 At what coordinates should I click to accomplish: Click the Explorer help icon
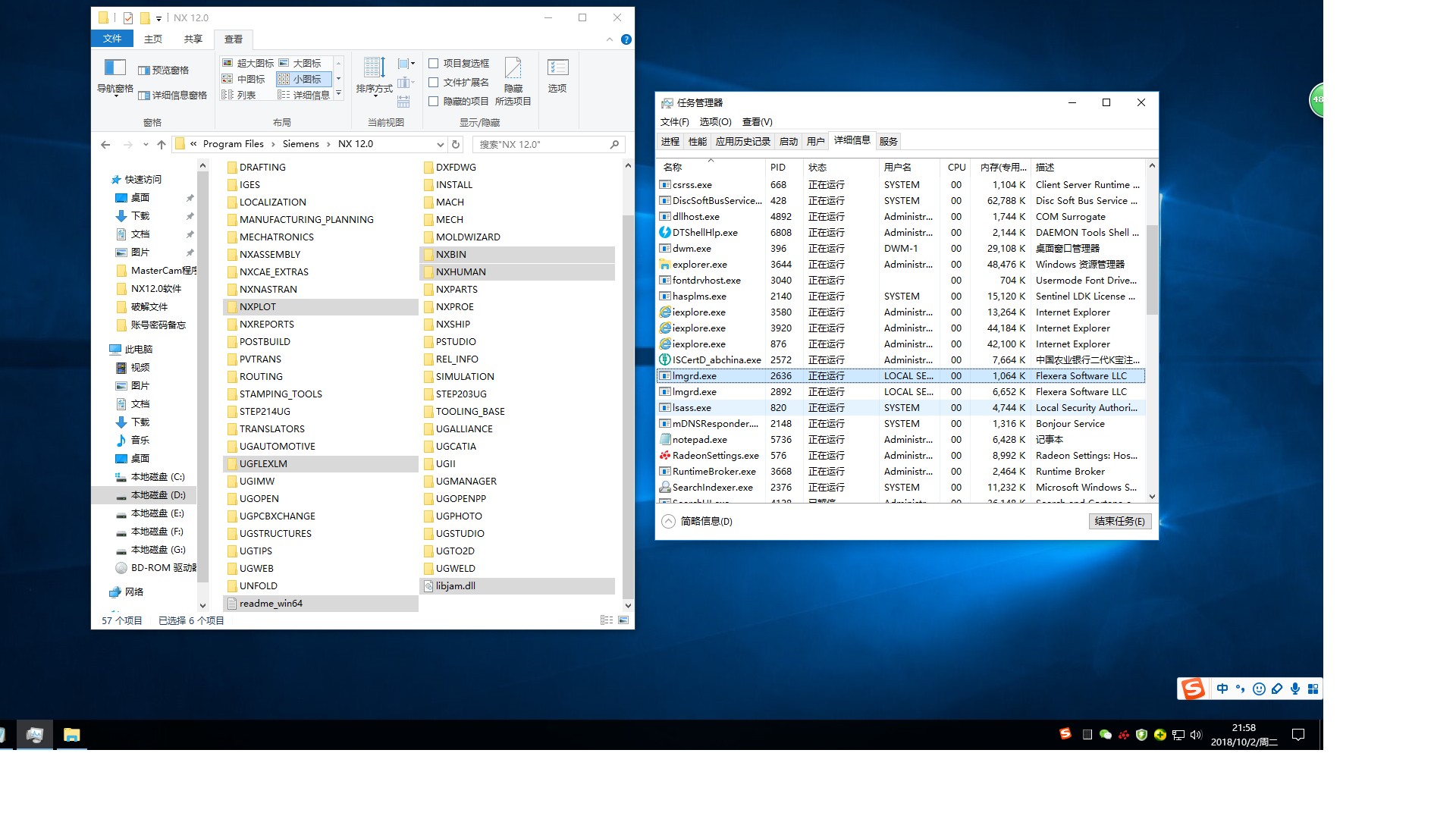tap(626, 39)
